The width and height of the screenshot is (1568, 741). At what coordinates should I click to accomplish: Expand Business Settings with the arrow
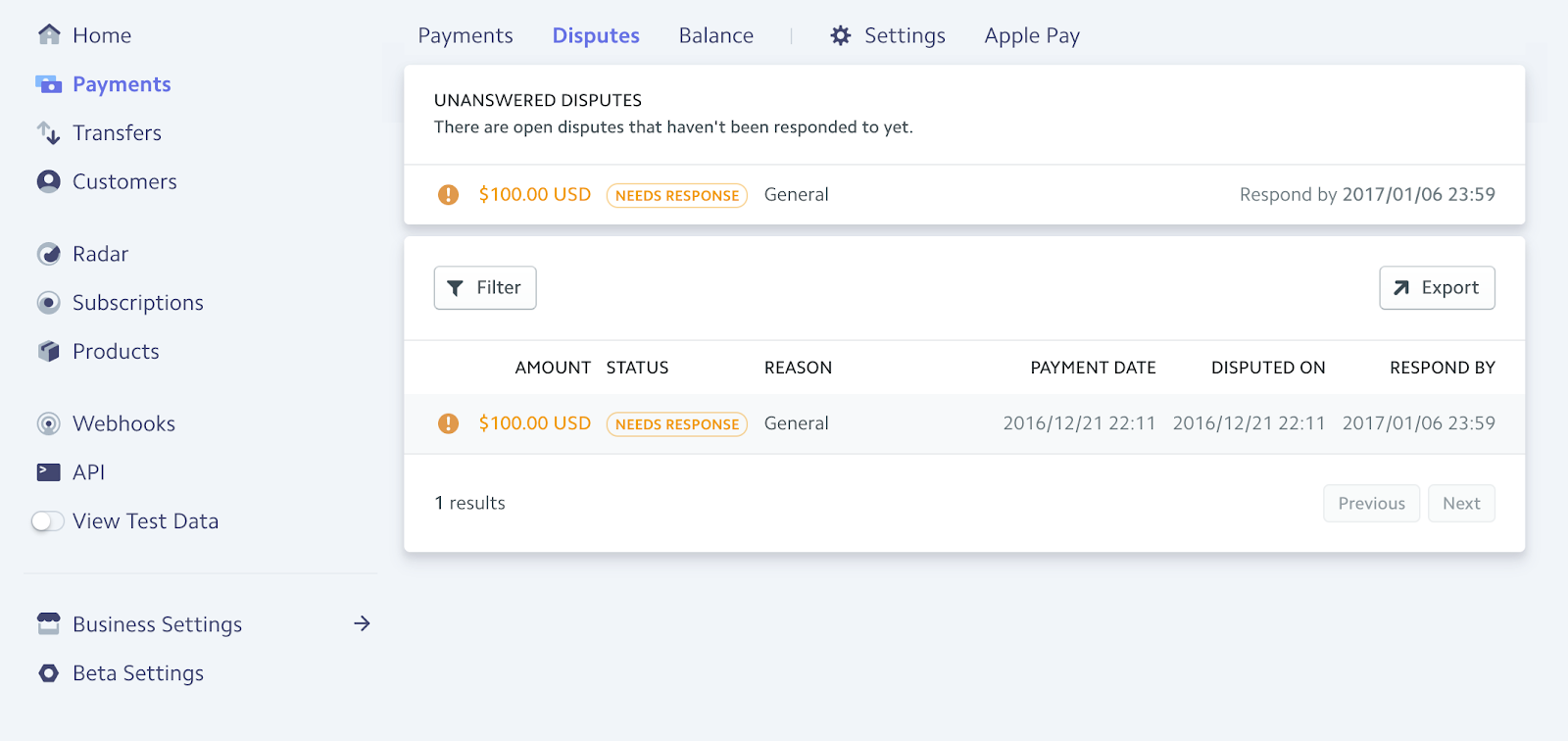point(362,623)
